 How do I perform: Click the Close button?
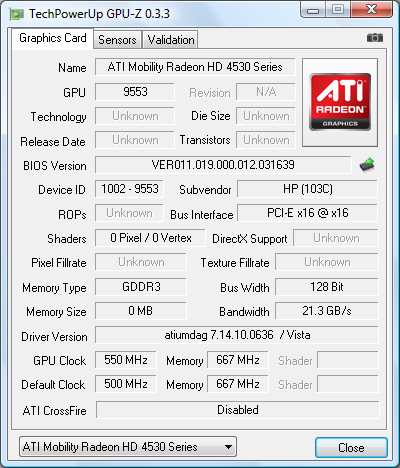pos(351,447)
